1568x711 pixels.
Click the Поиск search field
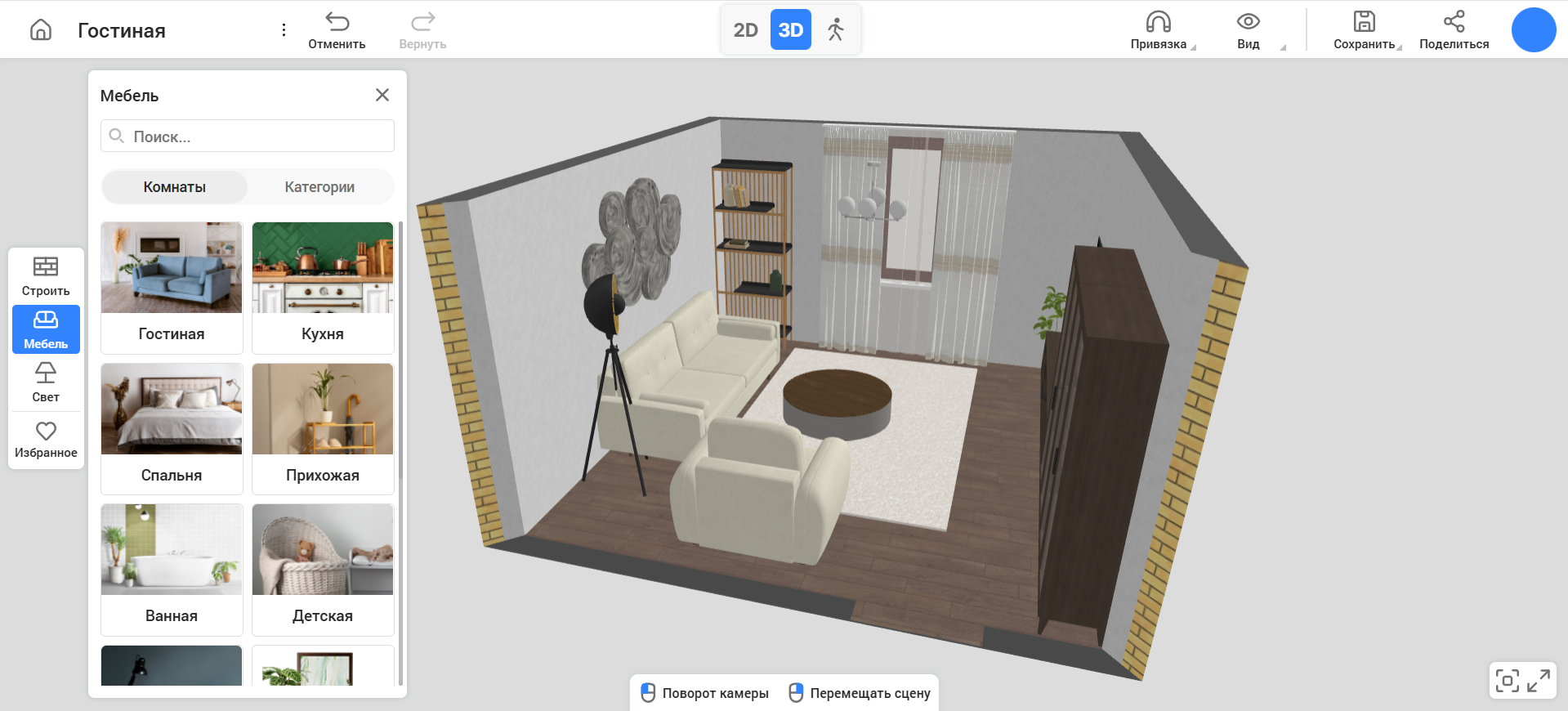[x=248, y=136]
